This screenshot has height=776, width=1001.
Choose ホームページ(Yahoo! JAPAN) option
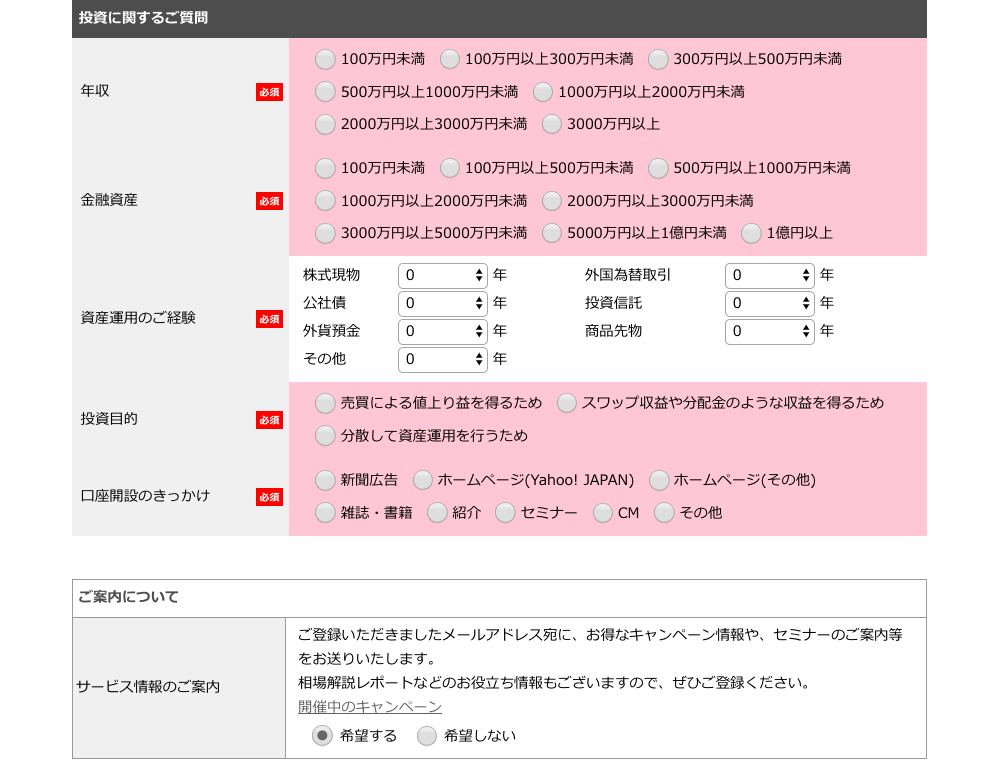tap(422, 481)
